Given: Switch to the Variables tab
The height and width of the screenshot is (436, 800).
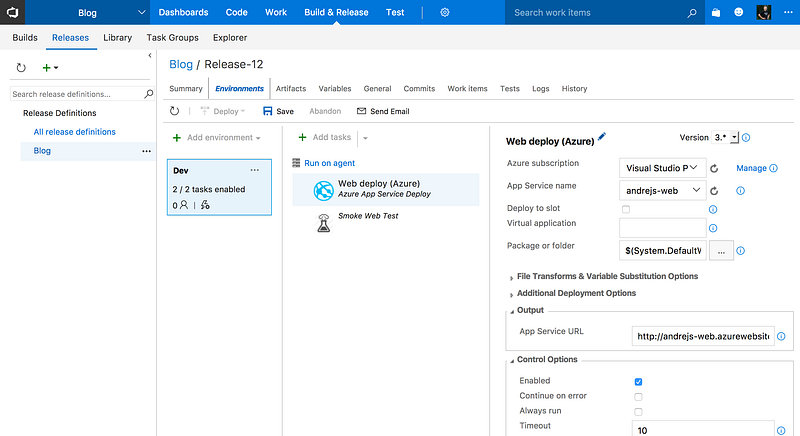Looking at the screenshot, I should tap(334, 89).
